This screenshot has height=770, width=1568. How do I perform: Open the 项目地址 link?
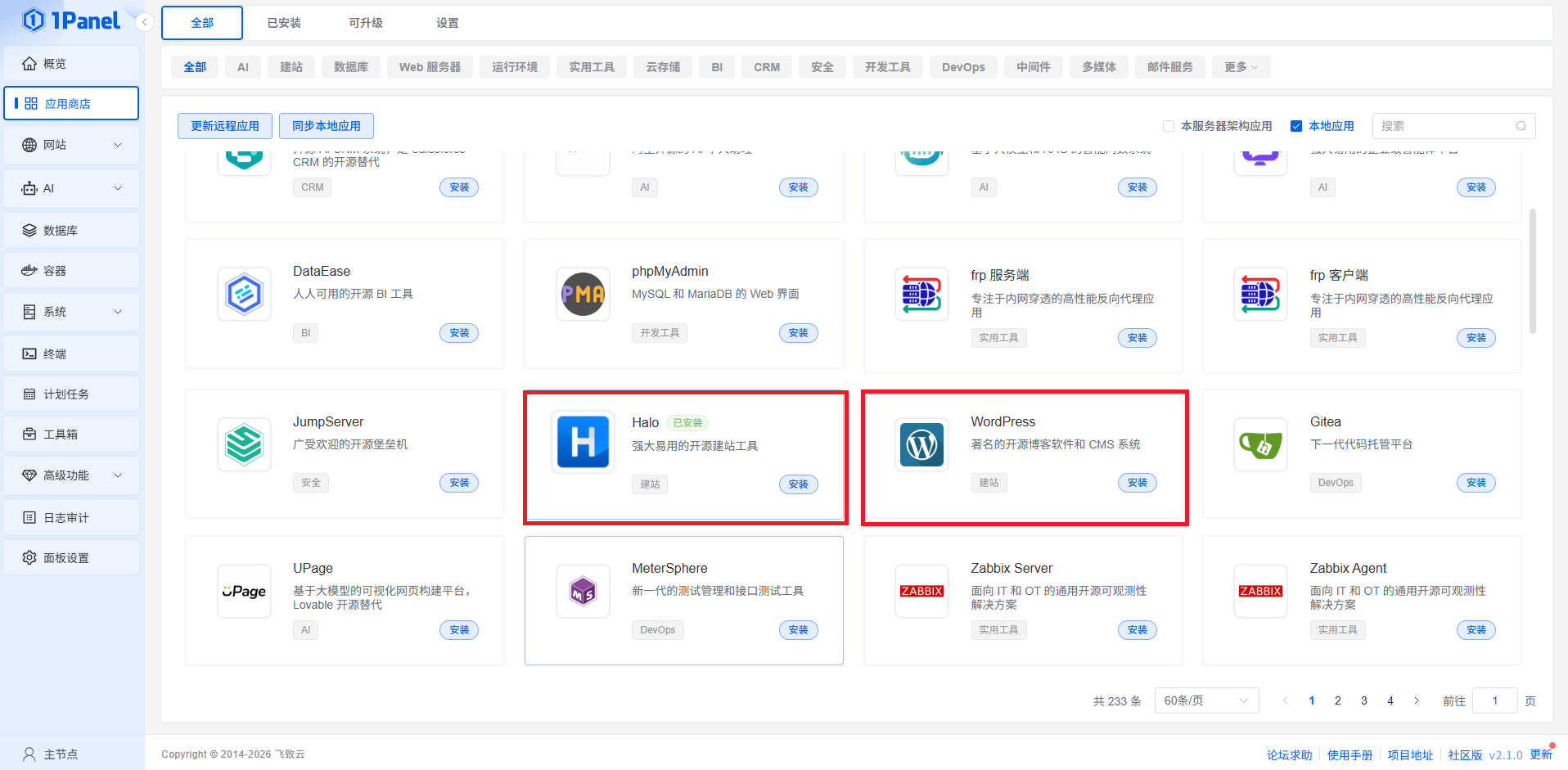1411,755
